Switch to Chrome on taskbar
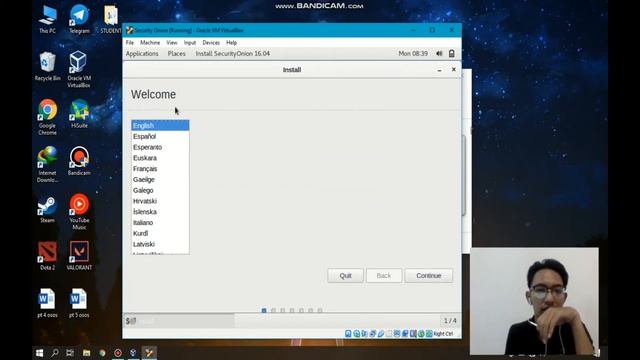Screen dimensions: 640x360 (x=102, y=353)
